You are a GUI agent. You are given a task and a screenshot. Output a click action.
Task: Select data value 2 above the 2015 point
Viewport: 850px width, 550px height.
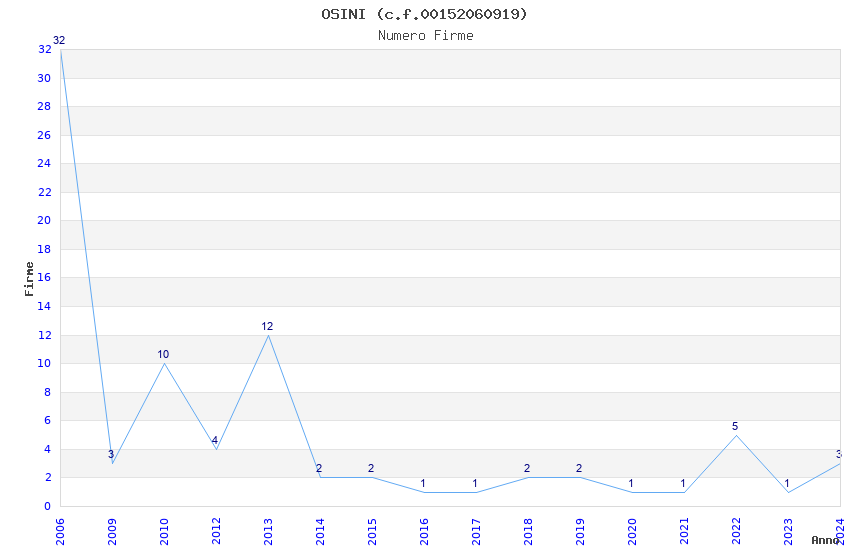pyautogui.click(x=371, y=468)
